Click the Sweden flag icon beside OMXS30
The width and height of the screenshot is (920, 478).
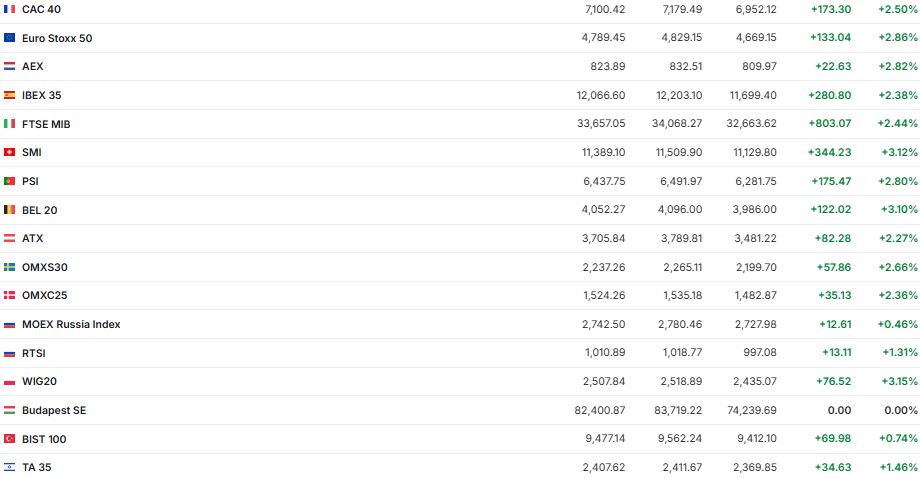[x=10, y=267]
